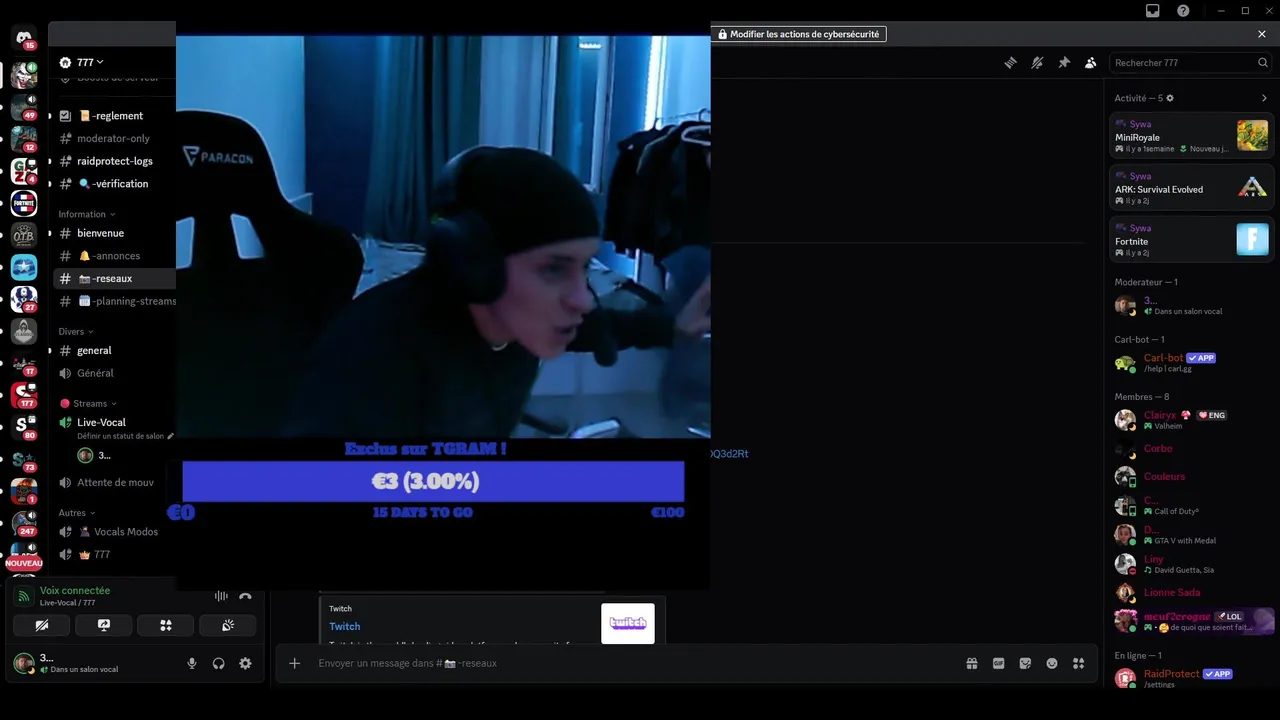Open own user avatar profile
Screen dimensions: 1280x720
pyautogui.click(x=22, y=663)
